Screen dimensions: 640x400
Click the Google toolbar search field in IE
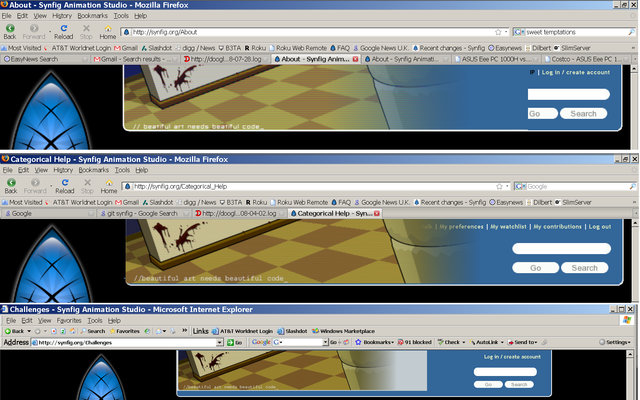pyautogui.click(x=302, y=342)
